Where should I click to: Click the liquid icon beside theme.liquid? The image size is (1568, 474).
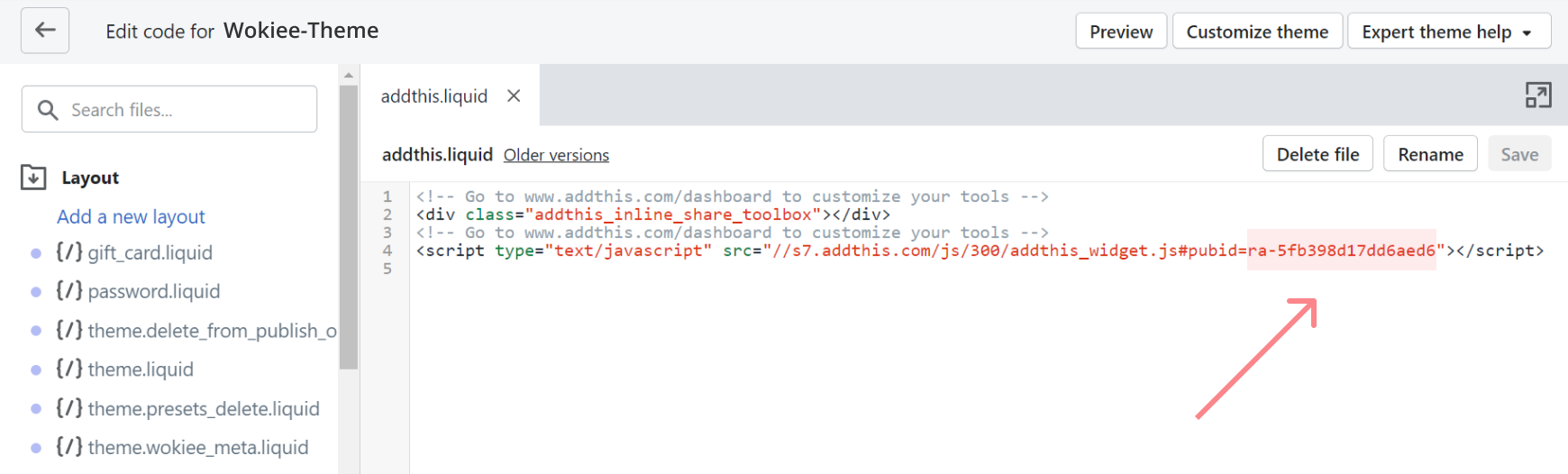coord(69,369)
